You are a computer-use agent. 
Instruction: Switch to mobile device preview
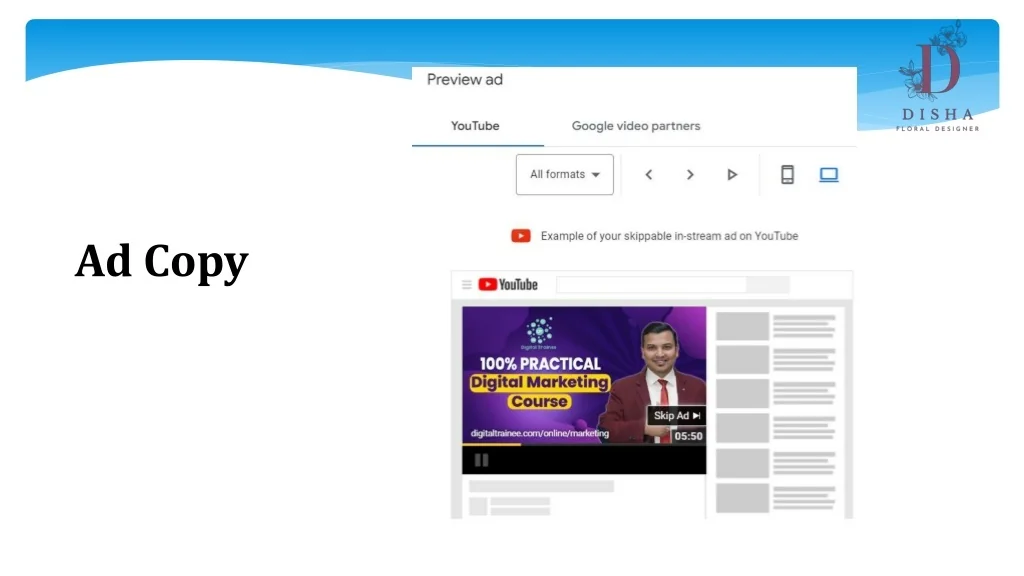point(787,175)
